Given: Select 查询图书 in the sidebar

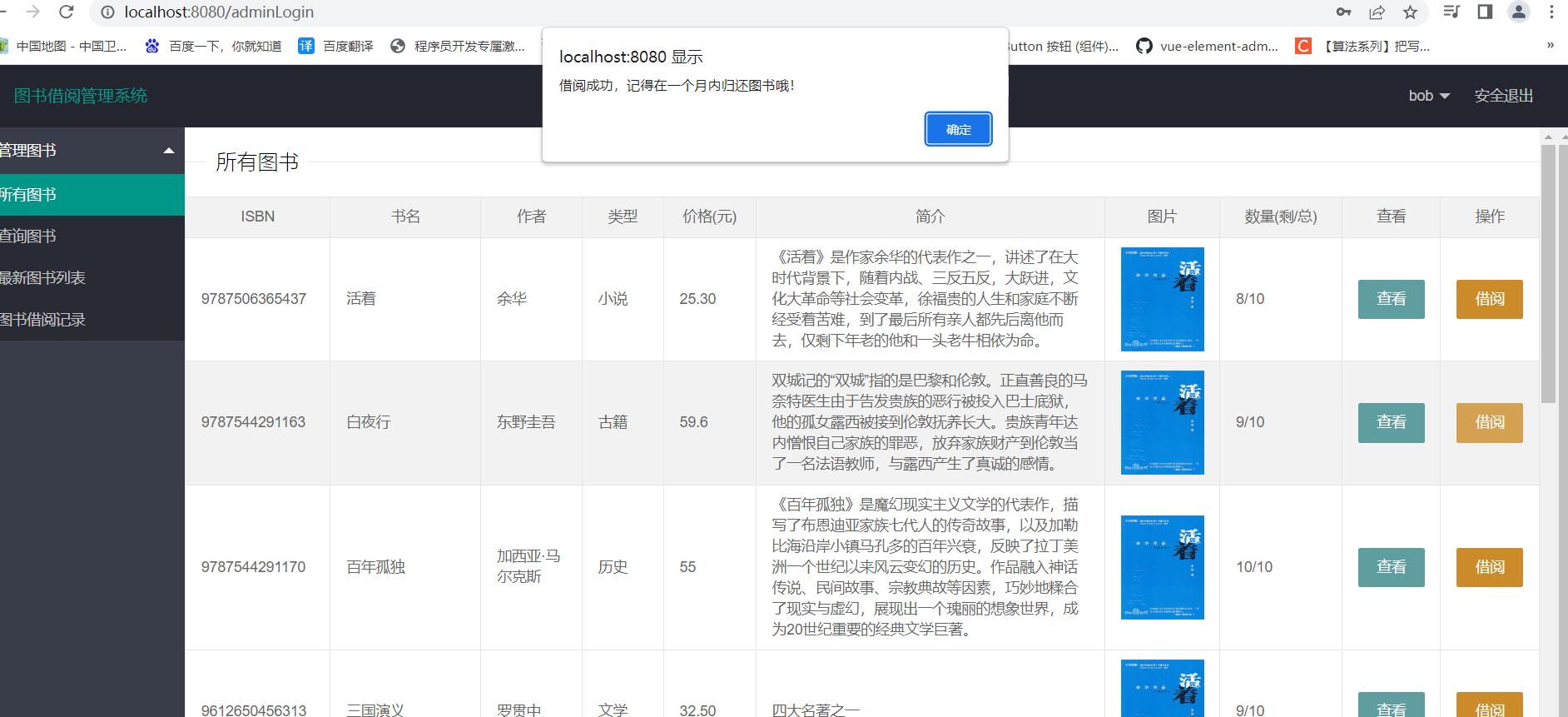Looking at the screenshot, I should click(92, 237).
